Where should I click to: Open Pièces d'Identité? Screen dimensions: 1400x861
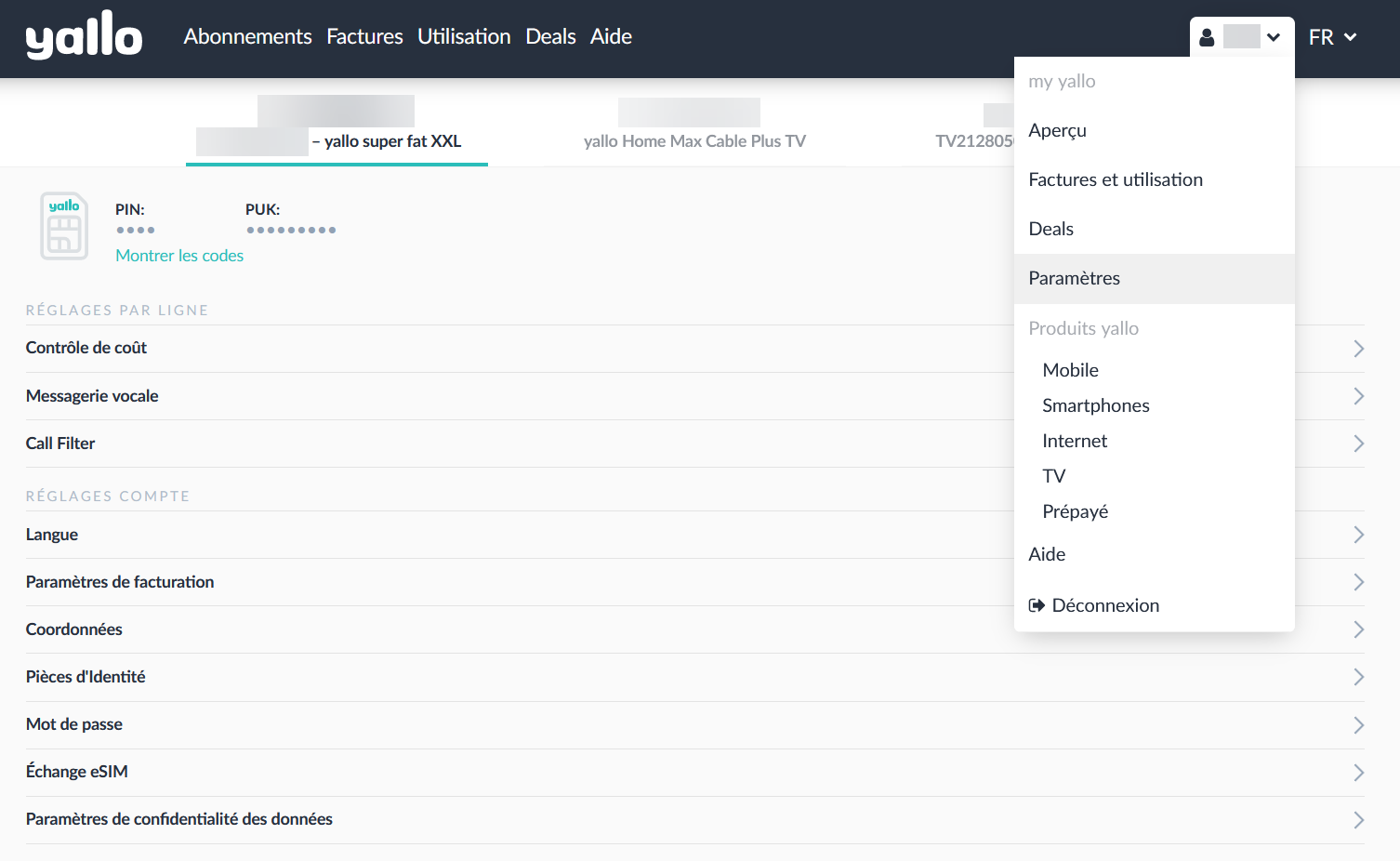(695, 677)
